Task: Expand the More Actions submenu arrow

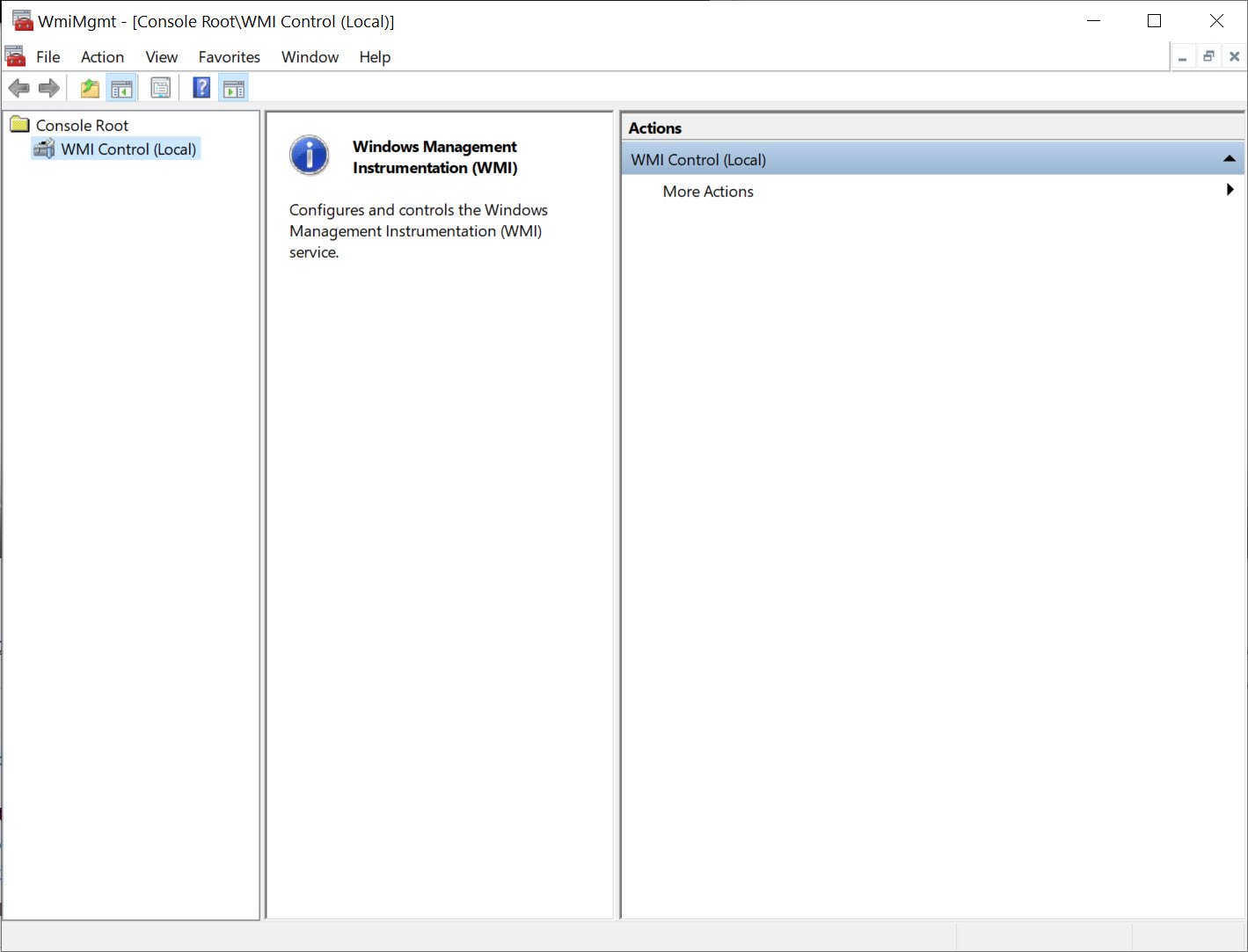Action: [1230, 190]
